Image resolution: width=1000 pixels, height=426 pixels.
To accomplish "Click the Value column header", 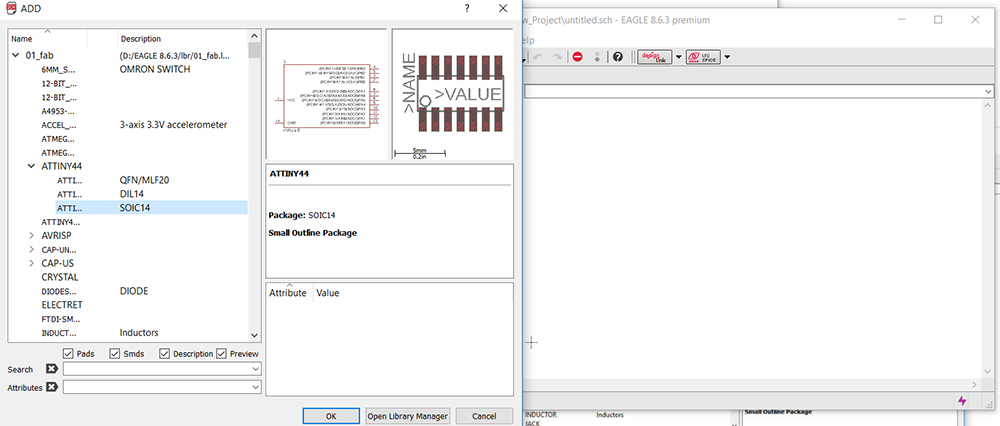I will click(328, 293).
